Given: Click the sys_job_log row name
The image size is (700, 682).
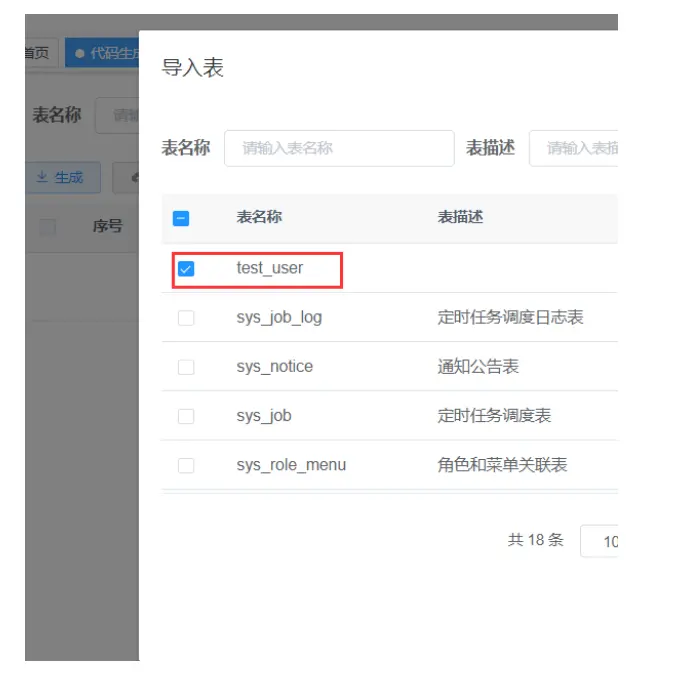Looking at the screenshot, I should 279,318.
